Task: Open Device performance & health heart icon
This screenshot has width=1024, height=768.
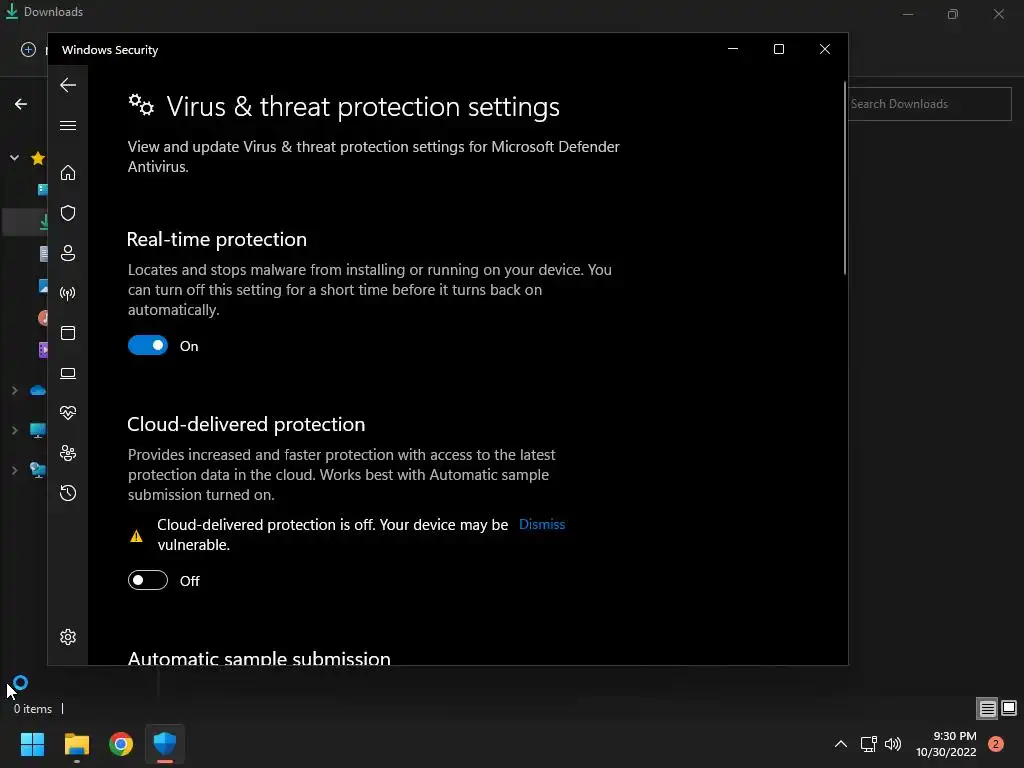Action: (68, 413)
